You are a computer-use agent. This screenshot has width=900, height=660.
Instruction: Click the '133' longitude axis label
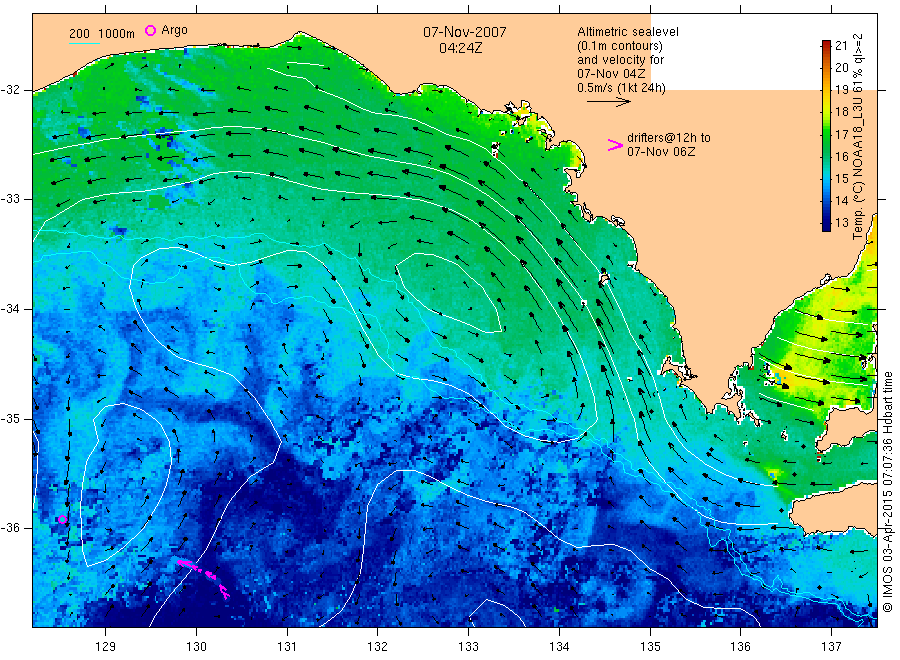pos(468,647)
